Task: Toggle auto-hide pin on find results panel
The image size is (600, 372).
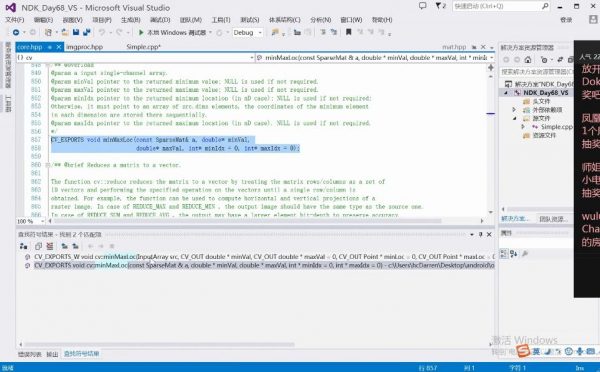Action: [x=480, y=234]
